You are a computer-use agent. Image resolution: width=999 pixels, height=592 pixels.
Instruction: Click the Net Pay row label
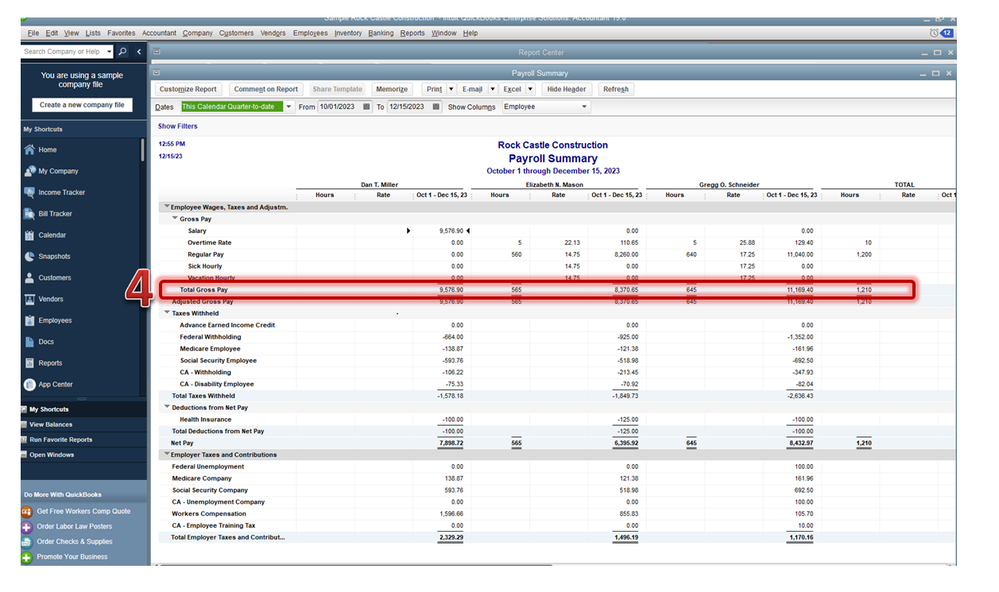click(182, 443)
